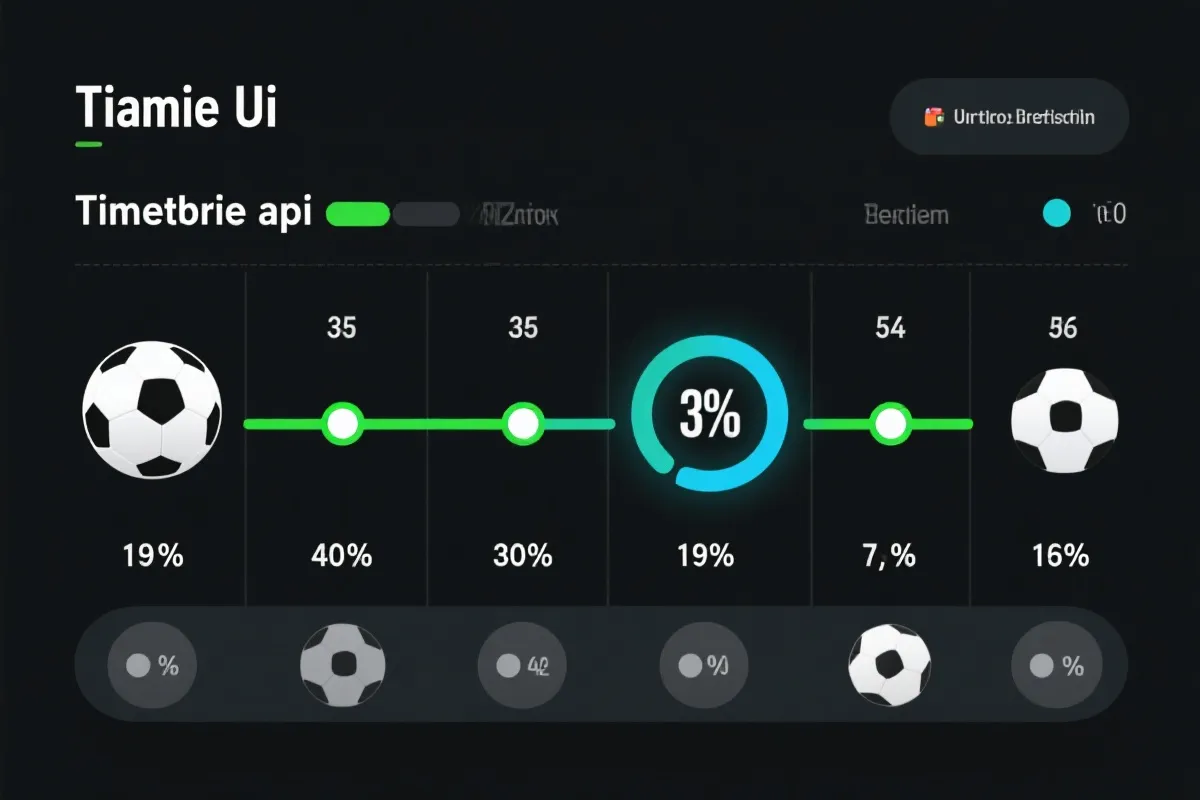Click the cyan circle indicator near Bertiem
Viewport: 1200px width, 800px height.
click(1057, 213)
